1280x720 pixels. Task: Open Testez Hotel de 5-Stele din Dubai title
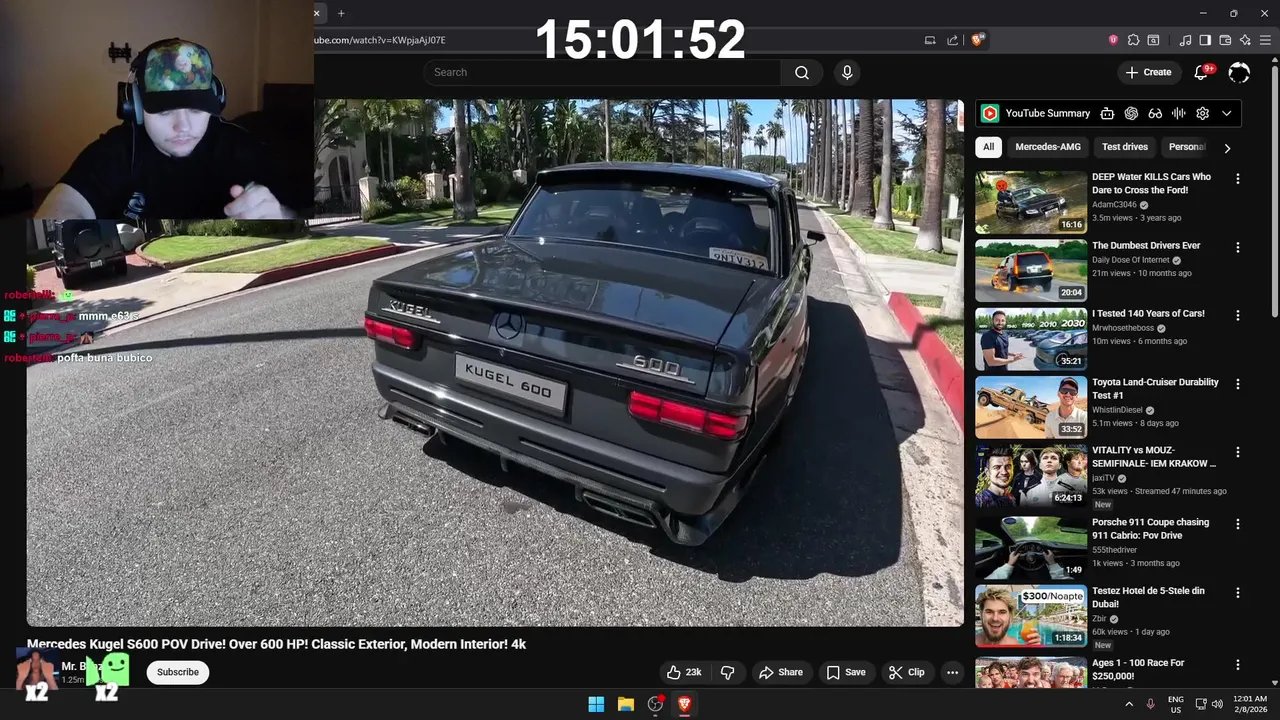tap(1148, 597)
